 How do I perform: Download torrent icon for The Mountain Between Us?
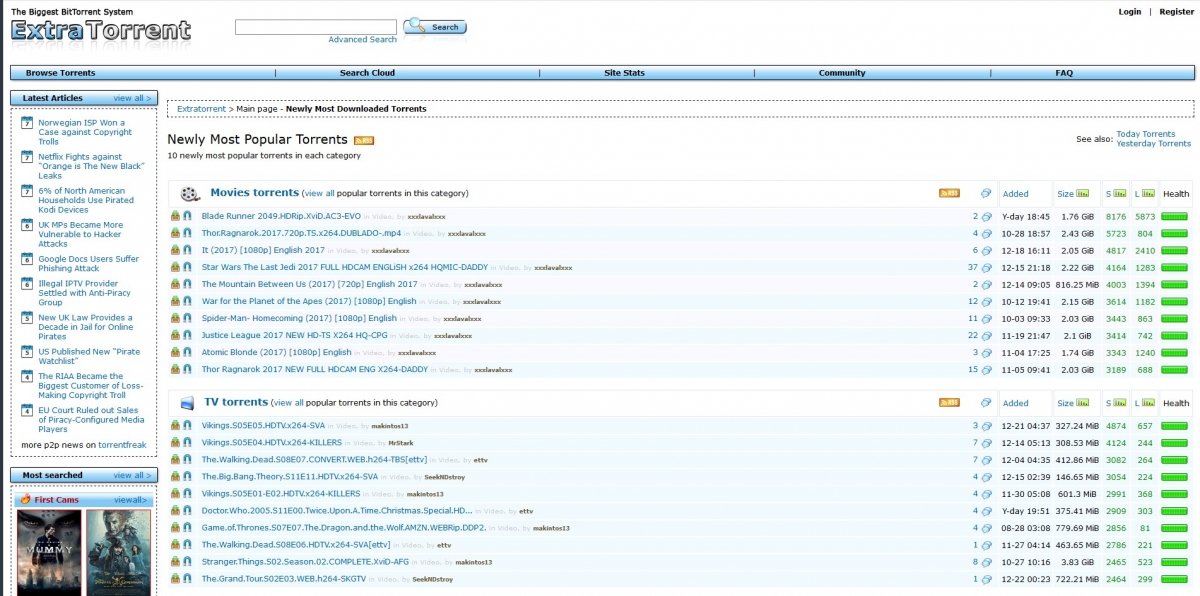click(175, 284)
